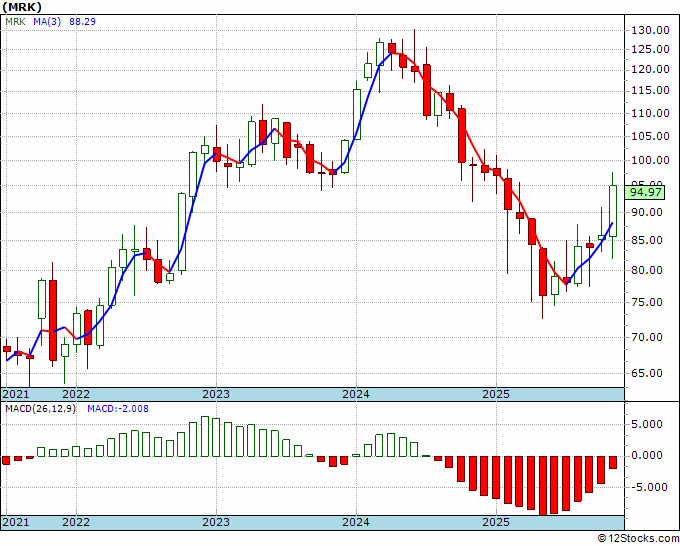Click the 75.00 price axis label
The width and height of the screenshot is (680, 546).
(647, 302)
